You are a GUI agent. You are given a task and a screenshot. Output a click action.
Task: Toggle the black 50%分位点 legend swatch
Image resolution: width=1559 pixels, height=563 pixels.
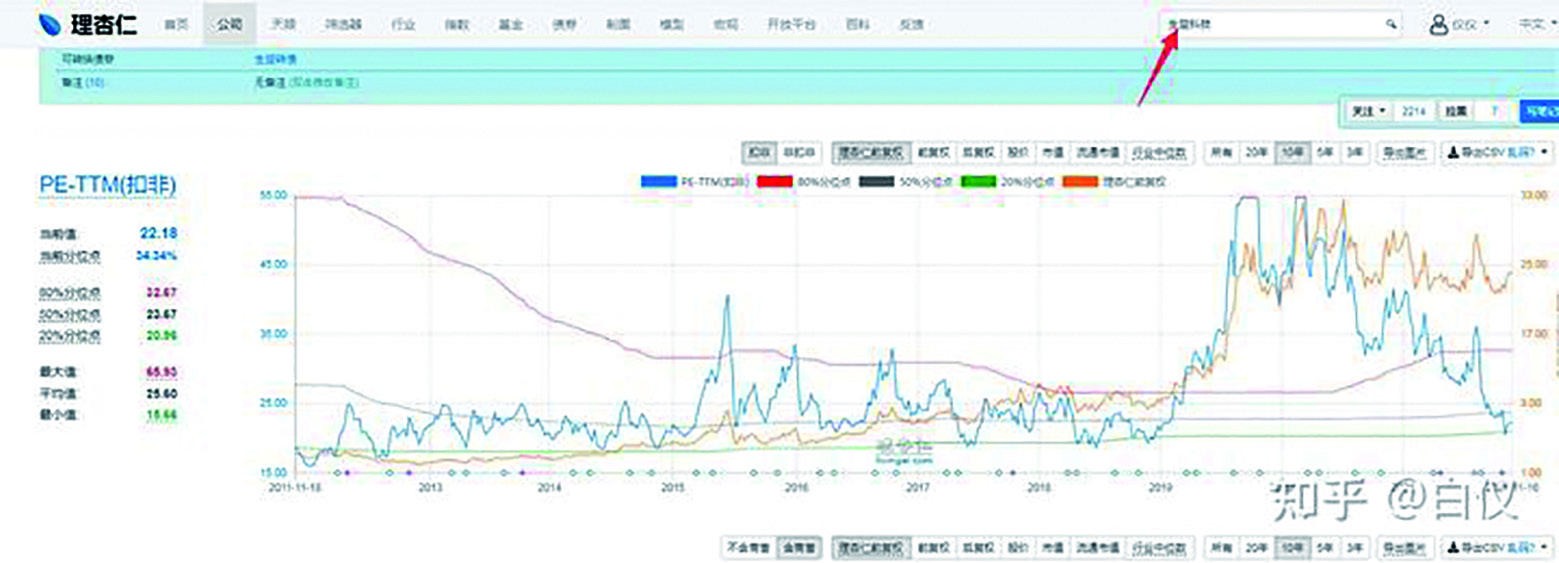click(876, 182)
